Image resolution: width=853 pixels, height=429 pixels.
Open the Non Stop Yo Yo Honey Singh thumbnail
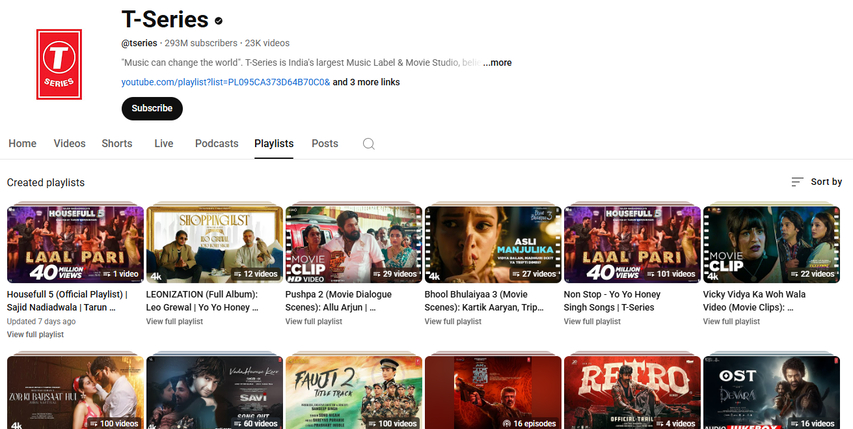(x=632, y=244)
